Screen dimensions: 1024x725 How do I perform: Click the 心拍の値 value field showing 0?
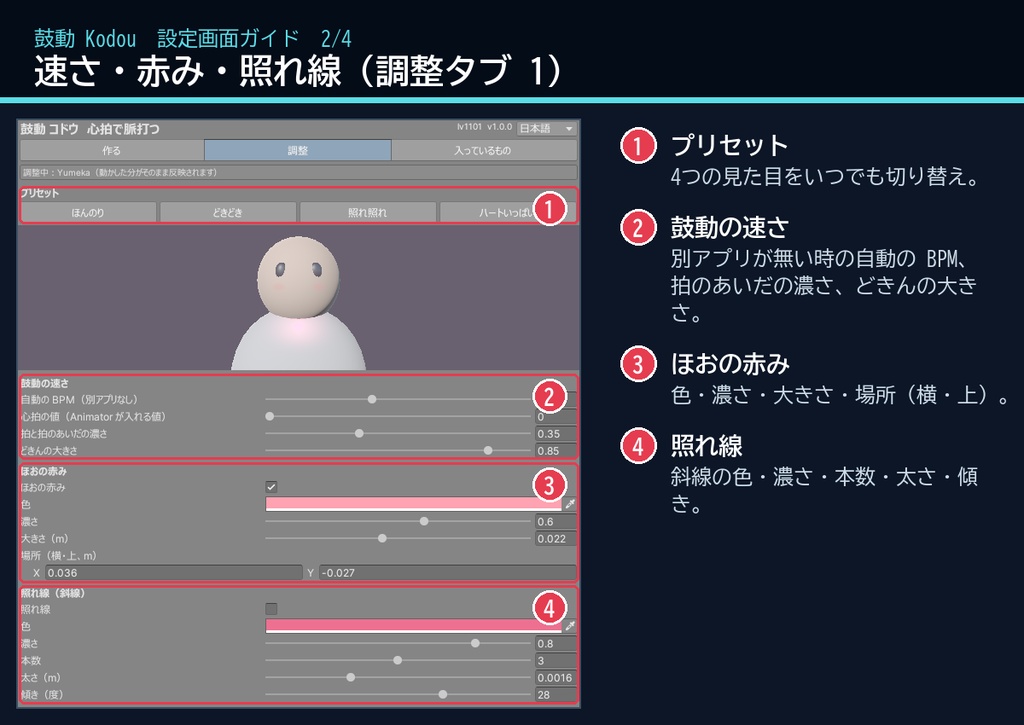coord(555,417)
